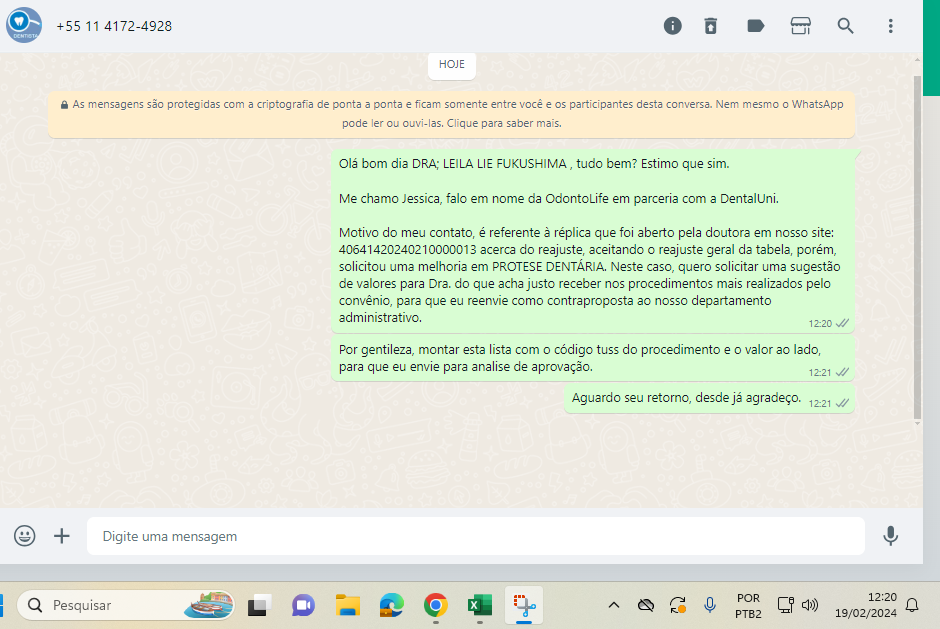Image resolution: width=940 pixels, height=629 pixels.
Task: Click the contact number +55 11 4172-4928
Action: click(x=114, y=26)
